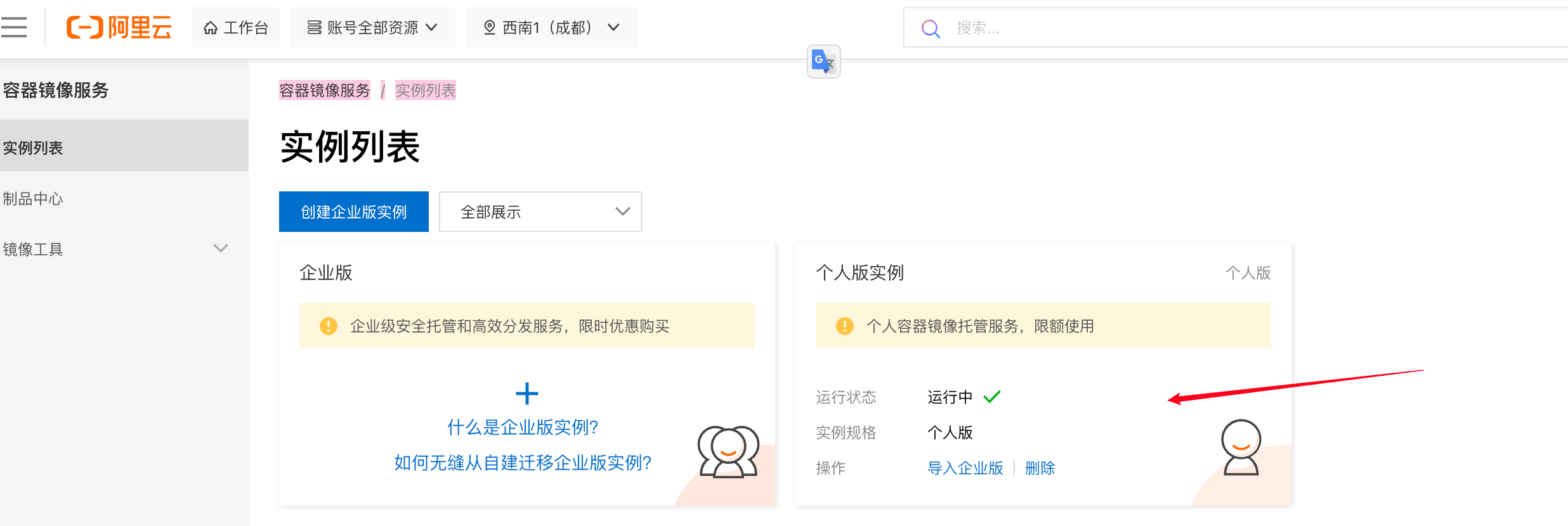The height and width of the screenshot is (526, 1568).
Task: Click the 删除 action link
Action: (x=1040, y=468)
